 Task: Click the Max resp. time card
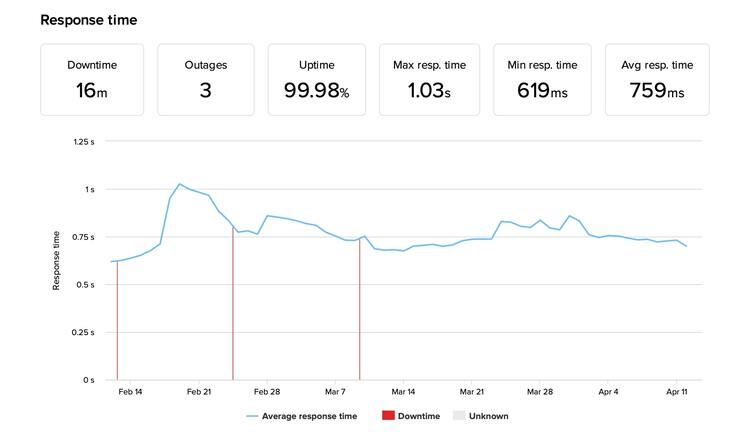pos(429,79)
